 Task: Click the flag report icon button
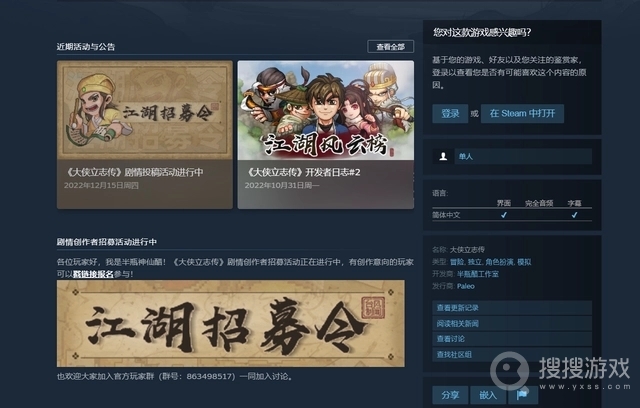click(x=522, y=395)
